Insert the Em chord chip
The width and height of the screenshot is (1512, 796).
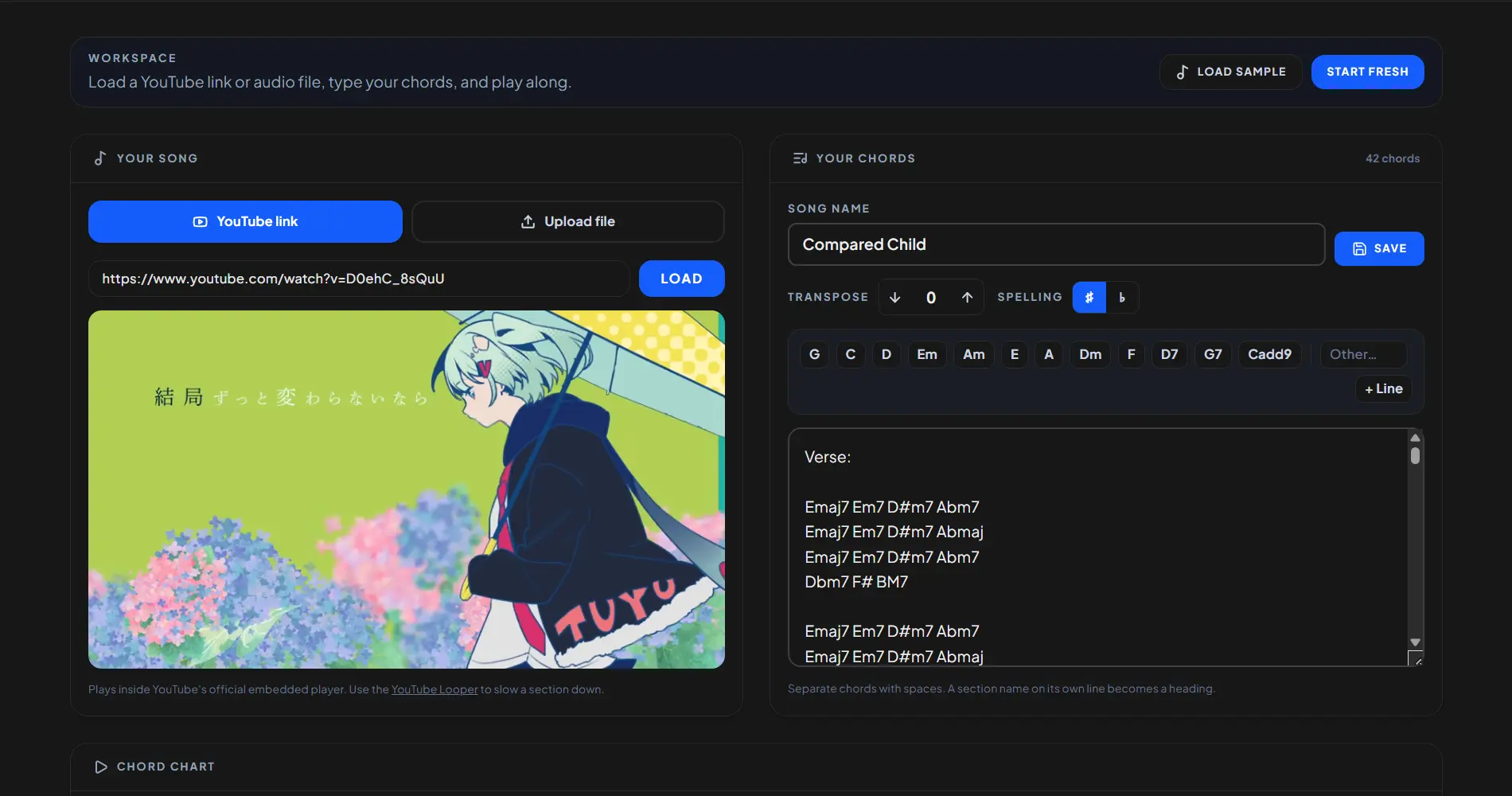coord(927,354)
